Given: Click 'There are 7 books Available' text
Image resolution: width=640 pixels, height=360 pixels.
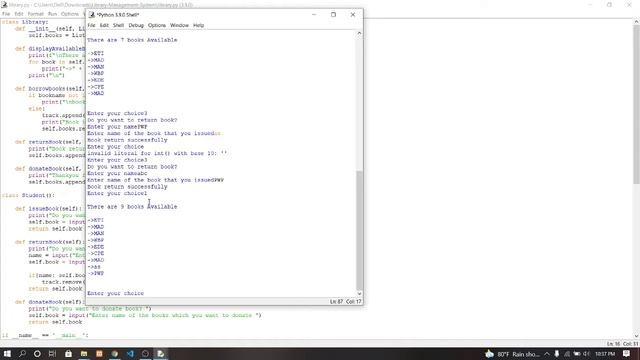Looking at the screenshot, I should 132,40.
